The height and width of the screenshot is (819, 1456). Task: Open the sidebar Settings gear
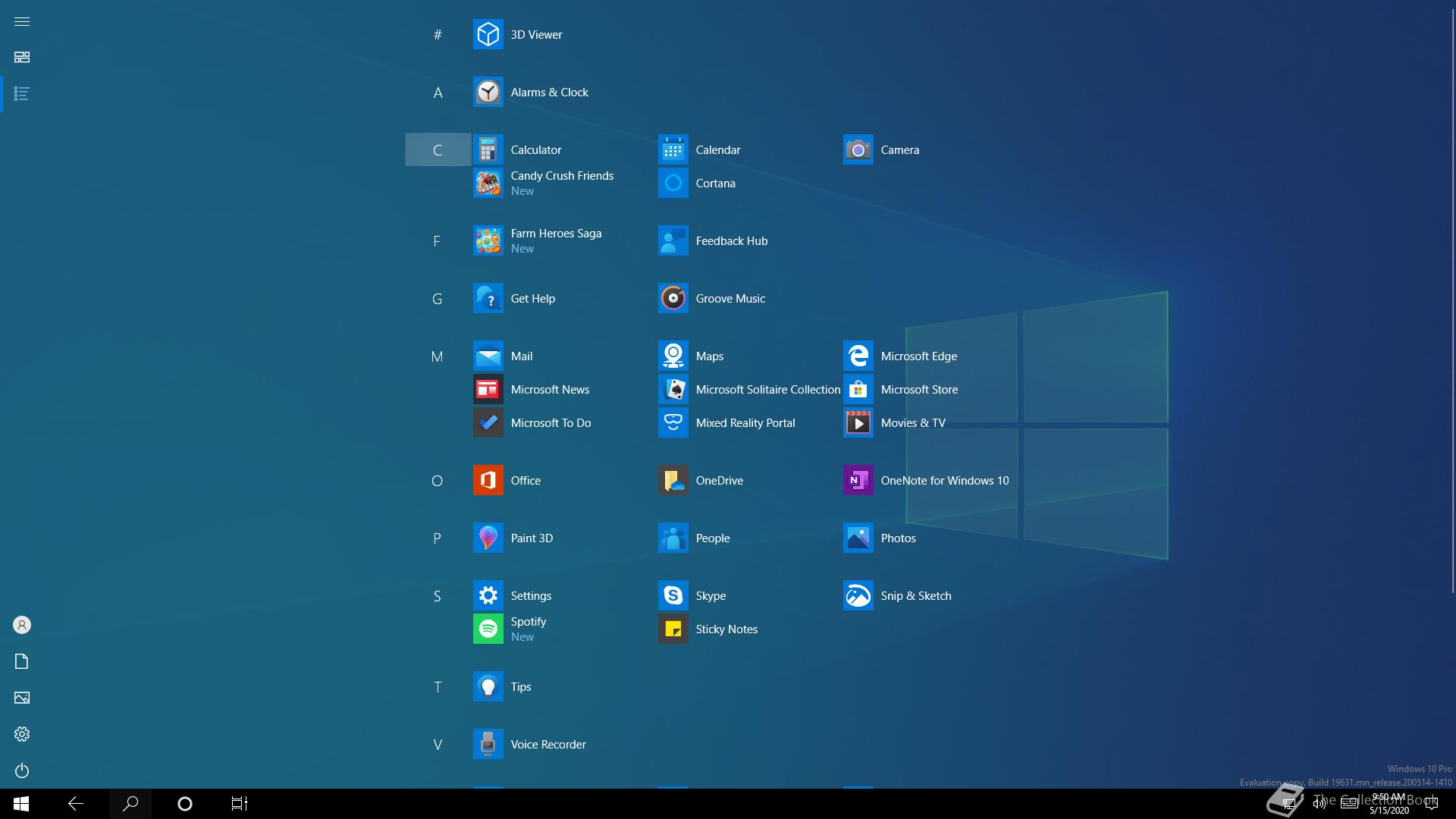pyautogui.click(x=22, y=734)
